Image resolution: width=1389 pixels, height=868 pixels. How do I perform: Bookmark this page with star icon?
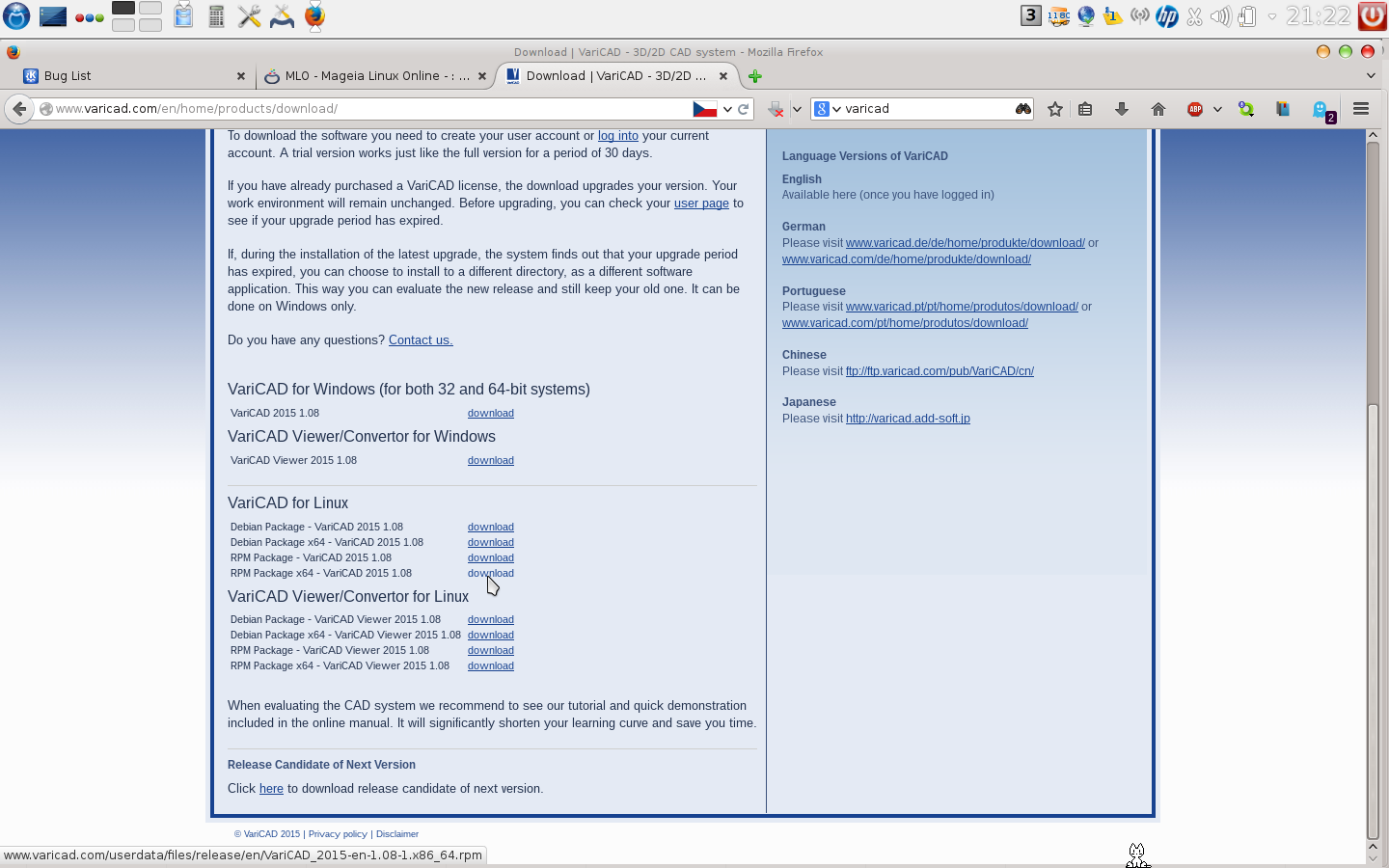click(1055, 109)
